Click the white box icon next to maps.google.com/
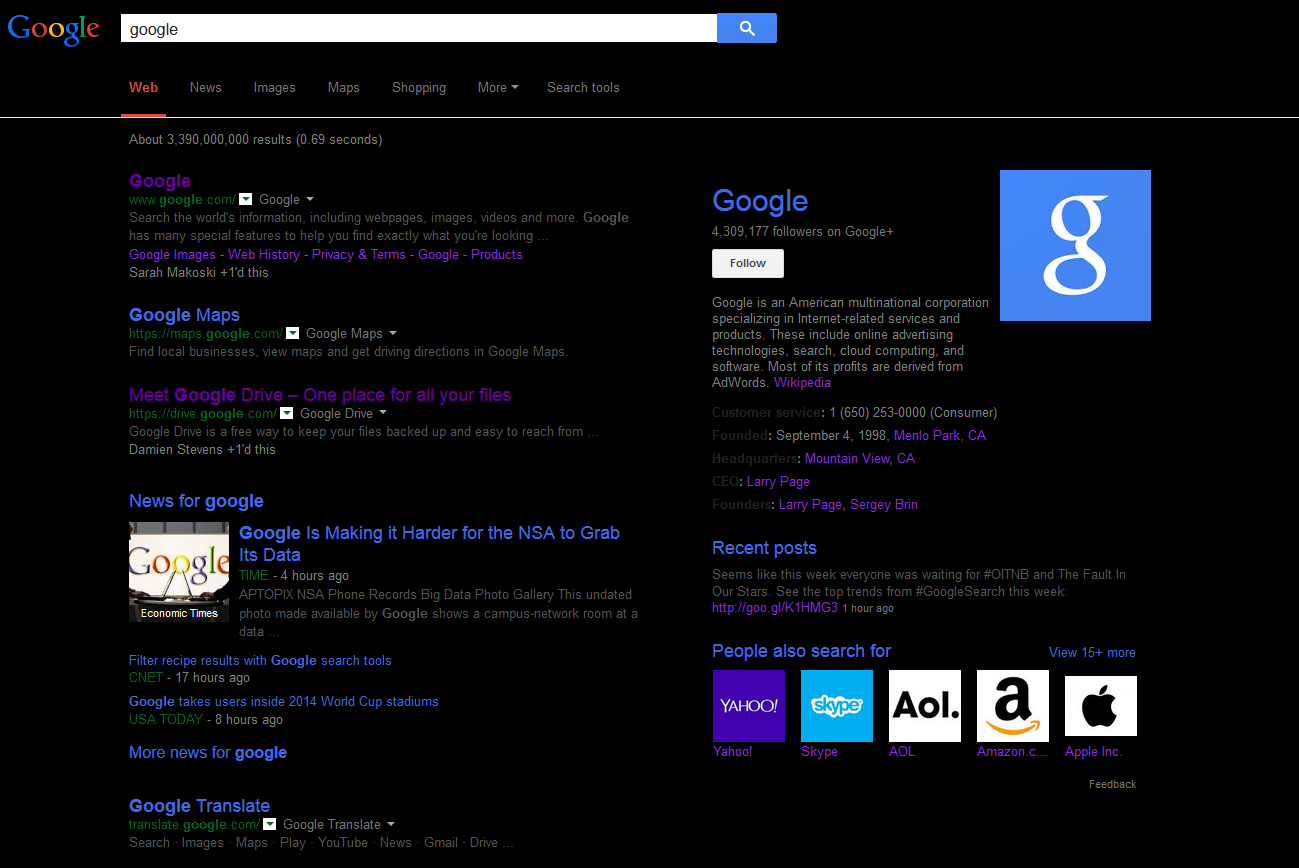1299x868 pixels. 293,333
